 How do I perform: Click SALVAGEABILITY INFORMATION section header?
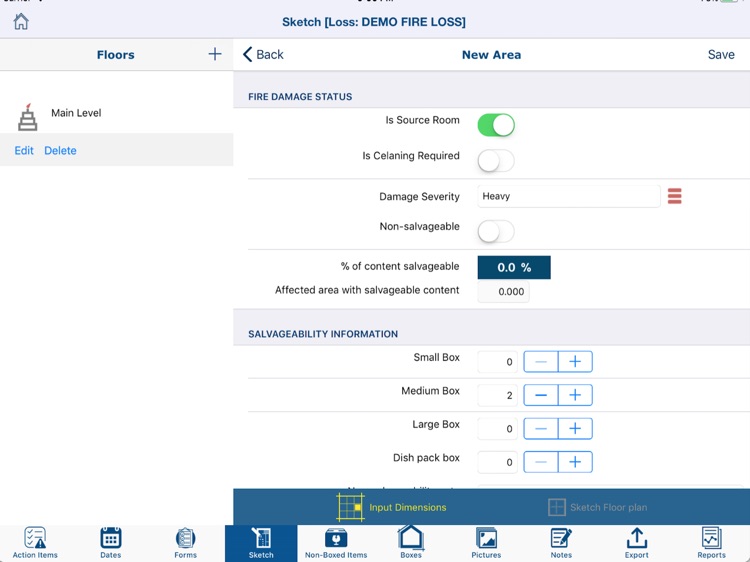323,334
